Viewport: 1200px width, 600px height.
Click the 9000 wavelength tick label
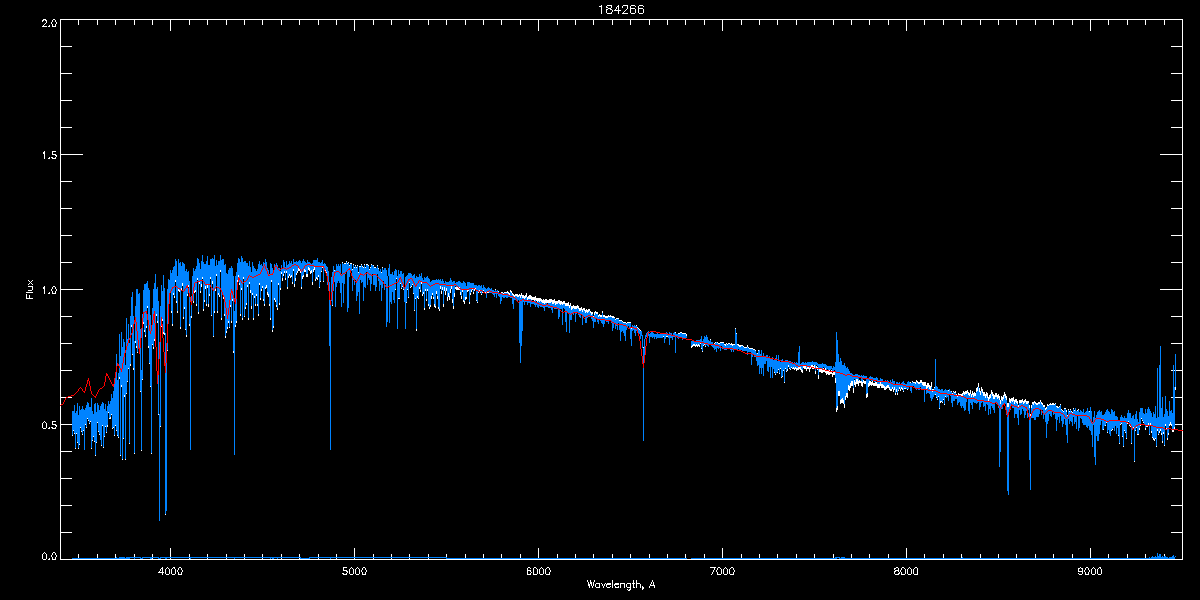point(1090,571)
